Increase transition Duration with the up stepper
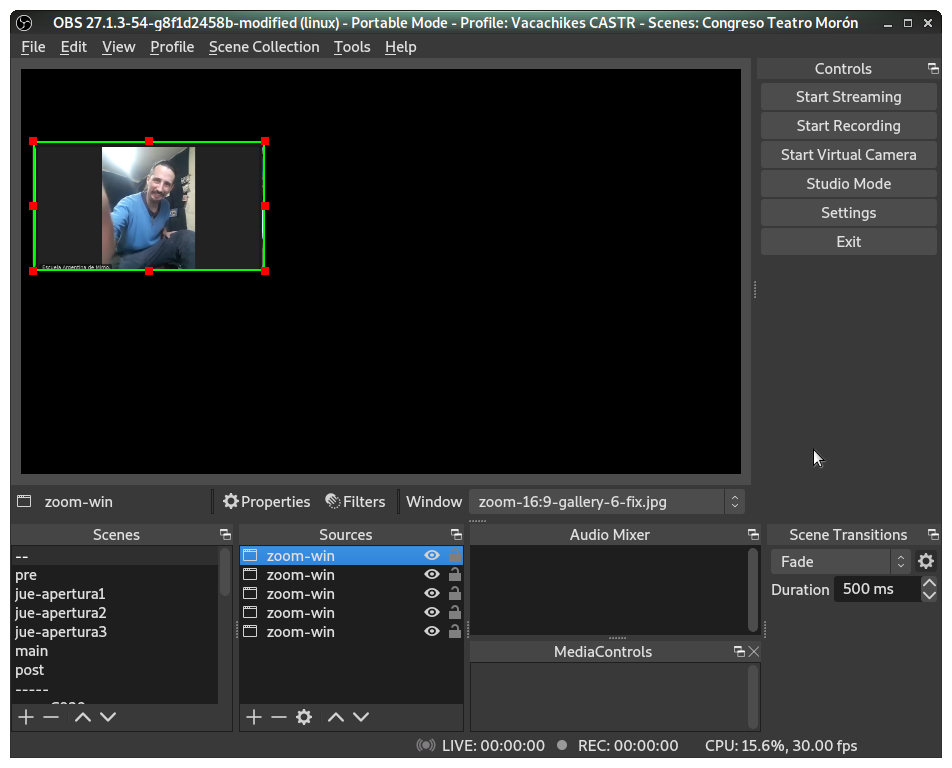 pyautogui.click(x=930, y=583)
